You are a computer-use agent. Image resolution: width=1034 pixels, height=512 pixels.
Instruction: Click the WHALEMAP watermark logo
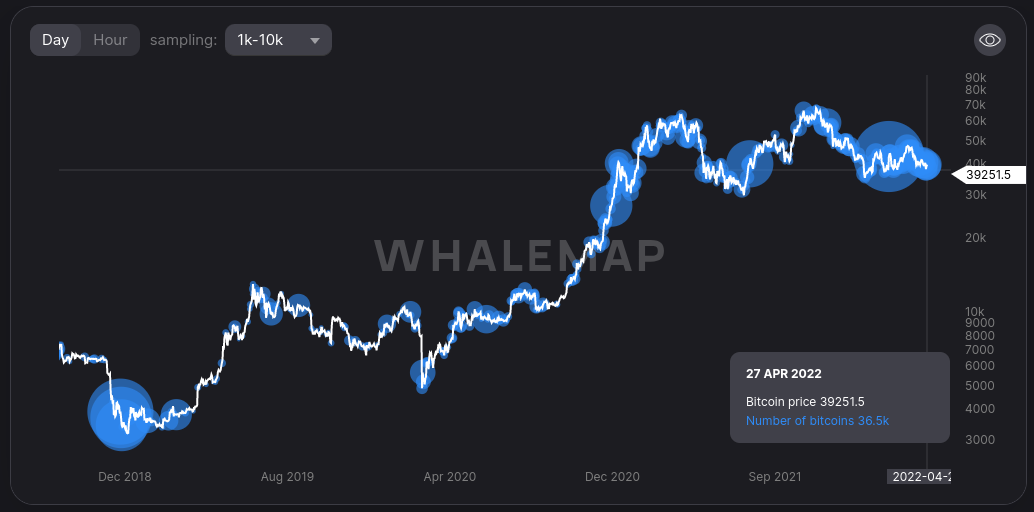pos(520,256)
